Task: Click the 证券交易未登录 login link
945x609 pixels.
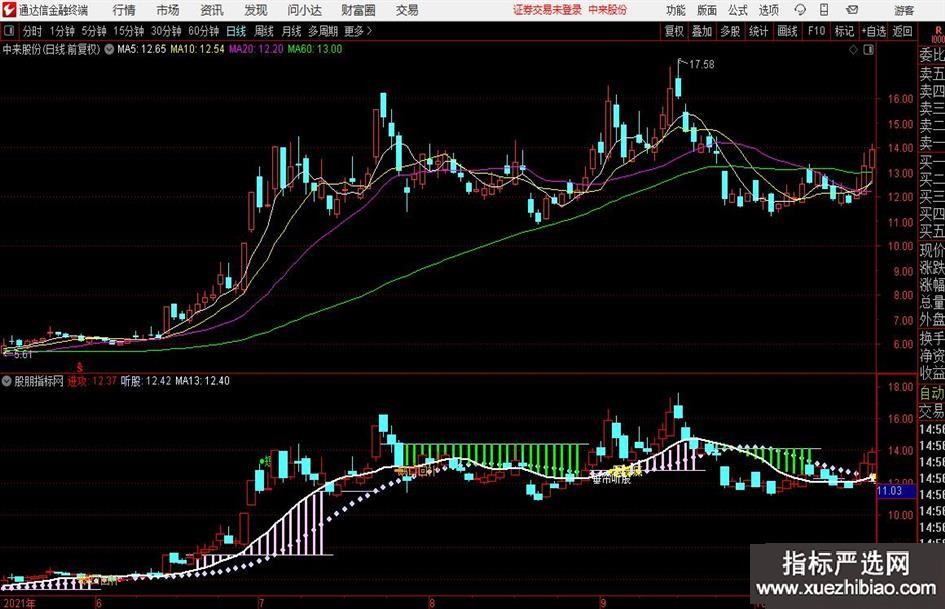Action: [547, 10]
